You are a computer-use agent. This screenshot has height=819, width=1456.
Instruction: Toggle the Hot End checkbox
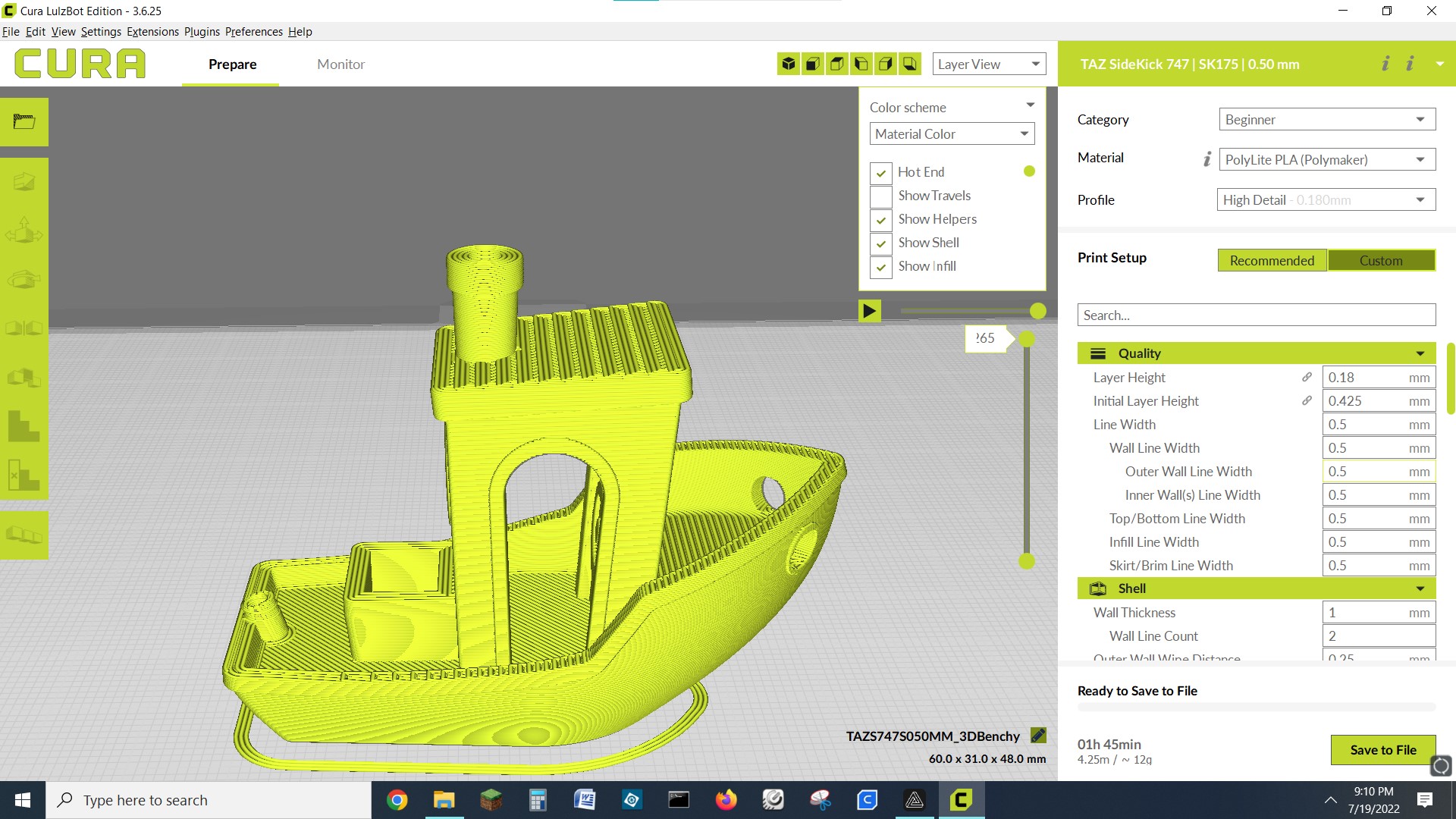pyautogui.click(x=880, y=173)
